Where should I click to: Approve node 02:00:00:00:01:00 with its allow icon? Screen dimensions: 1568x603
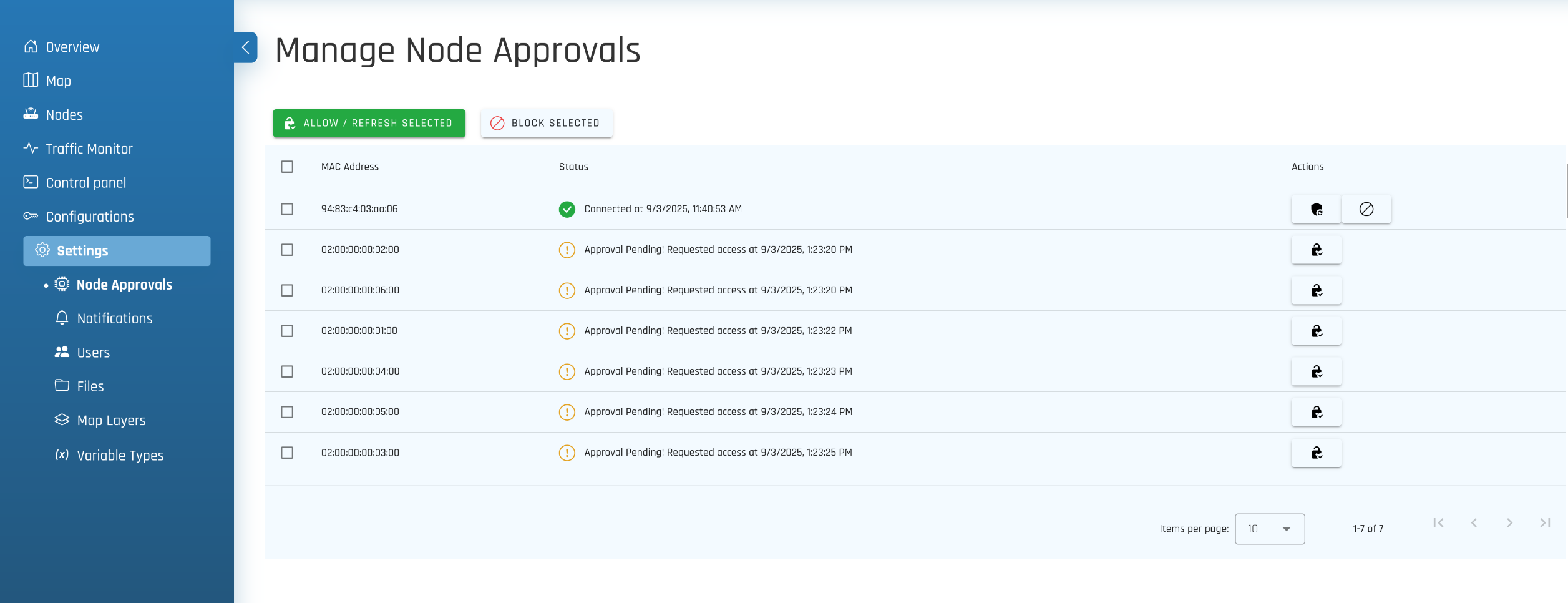coord(1315,331)
